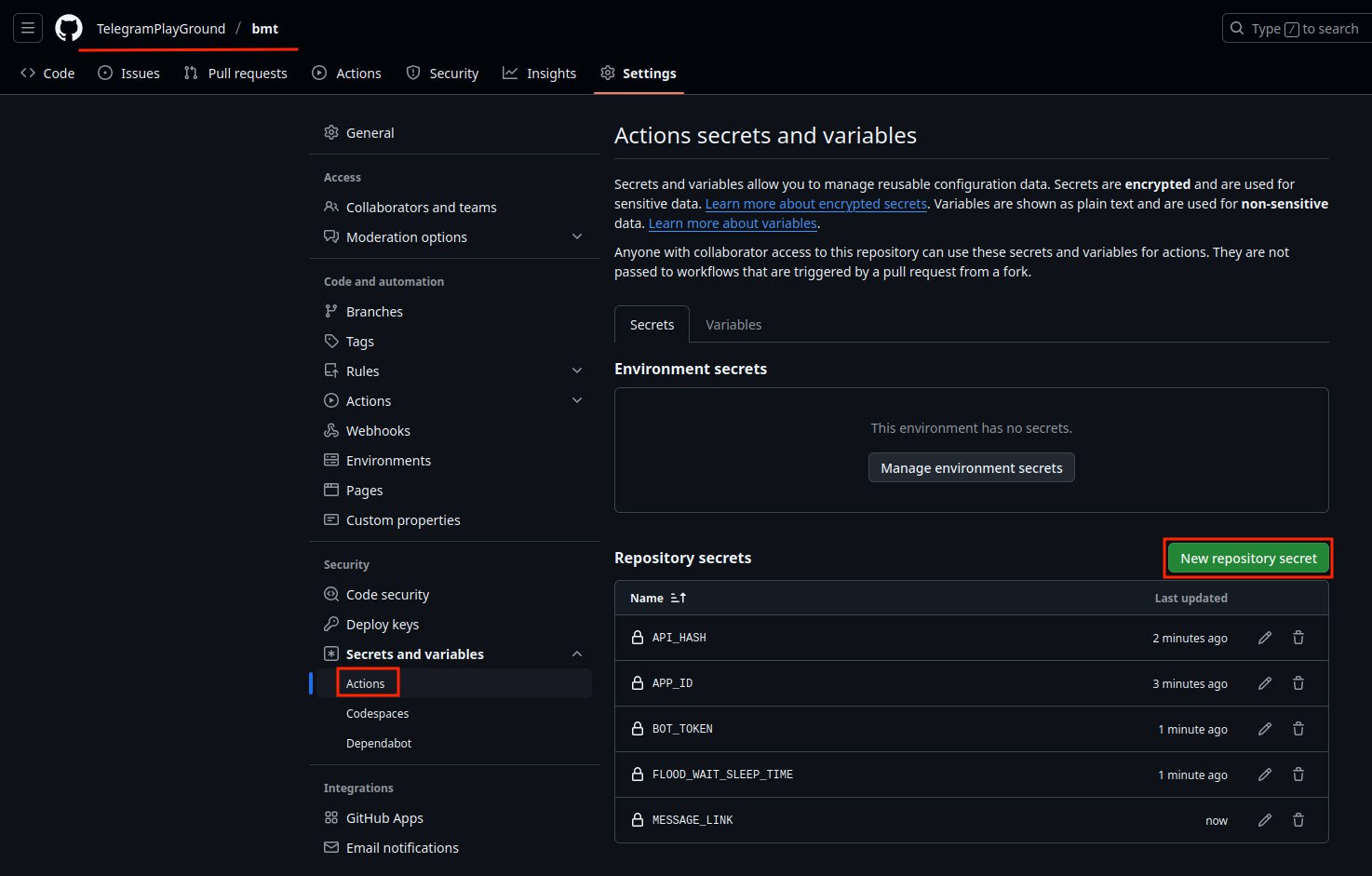
Task: Expand the Rules sidebar section
Action: click(577, 371)
